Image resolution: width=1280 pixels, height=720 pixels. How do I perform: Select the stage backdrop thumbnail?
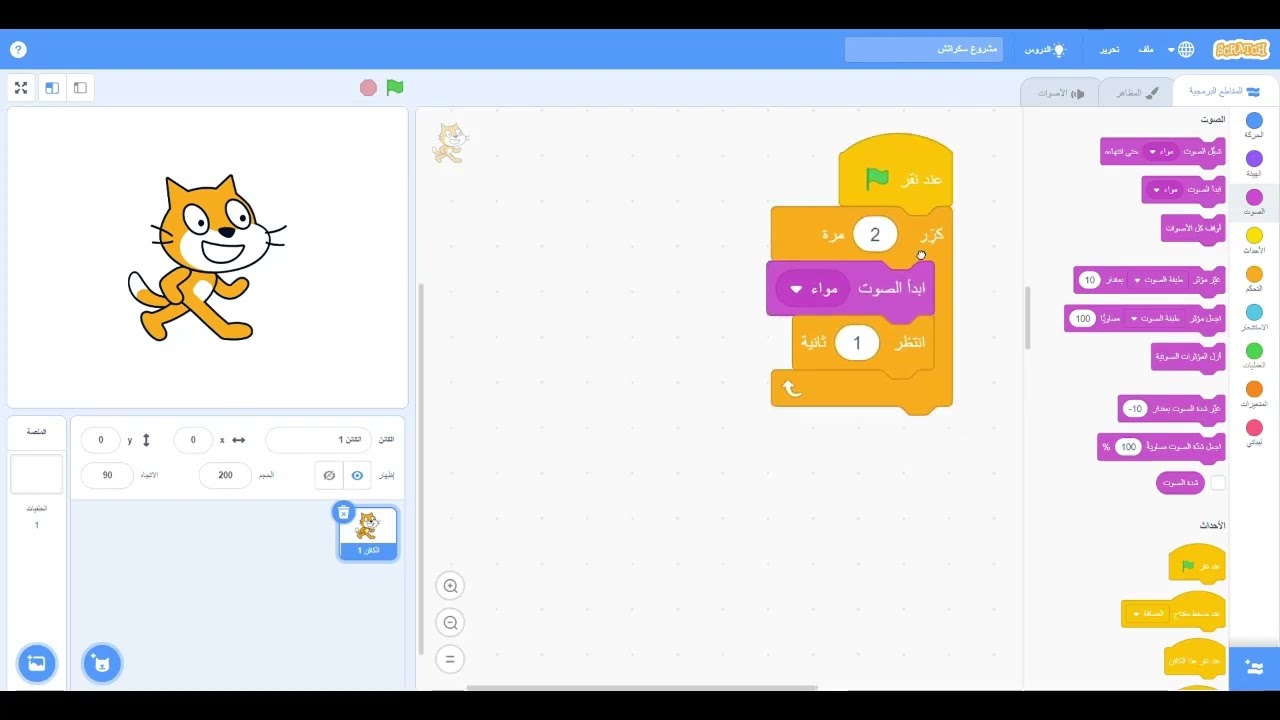click(36, 474)
